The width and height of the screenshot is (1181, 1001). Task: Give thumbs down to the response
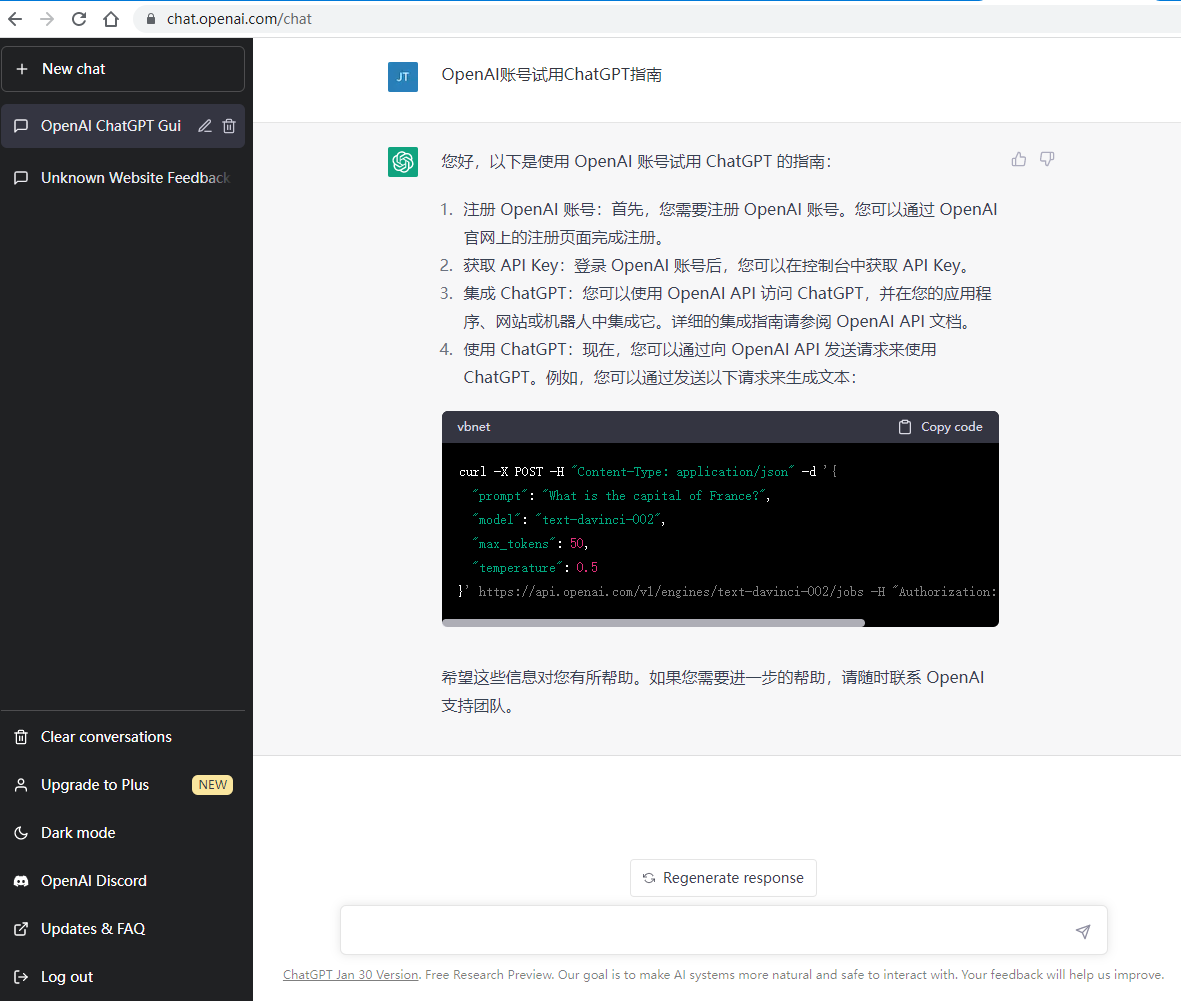[1047, 159]
